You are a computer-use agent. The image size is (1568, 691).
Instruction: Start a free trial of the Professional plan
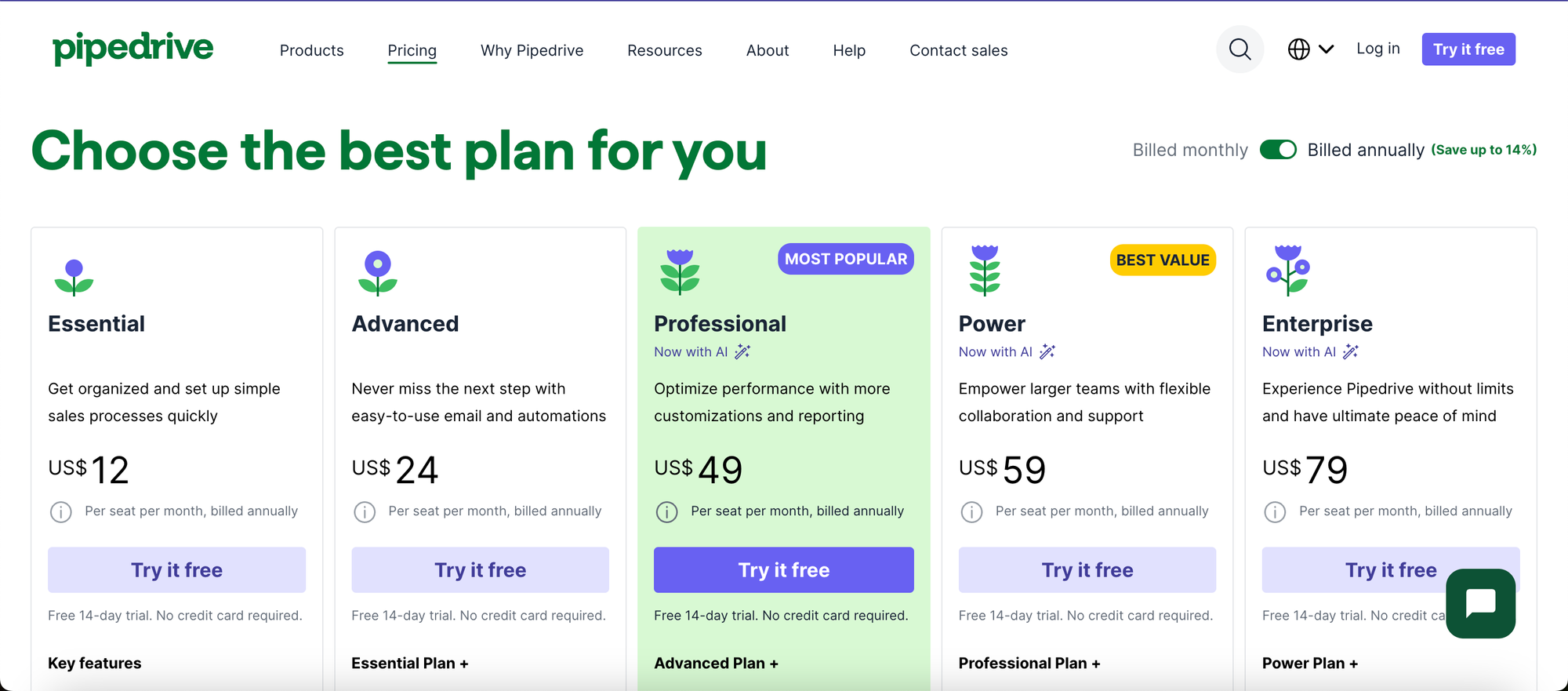click(783, 569)
